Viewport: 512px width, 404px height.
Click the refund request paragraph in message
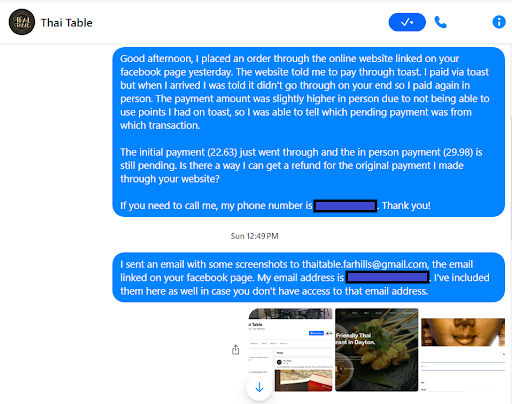pos(301,165)
